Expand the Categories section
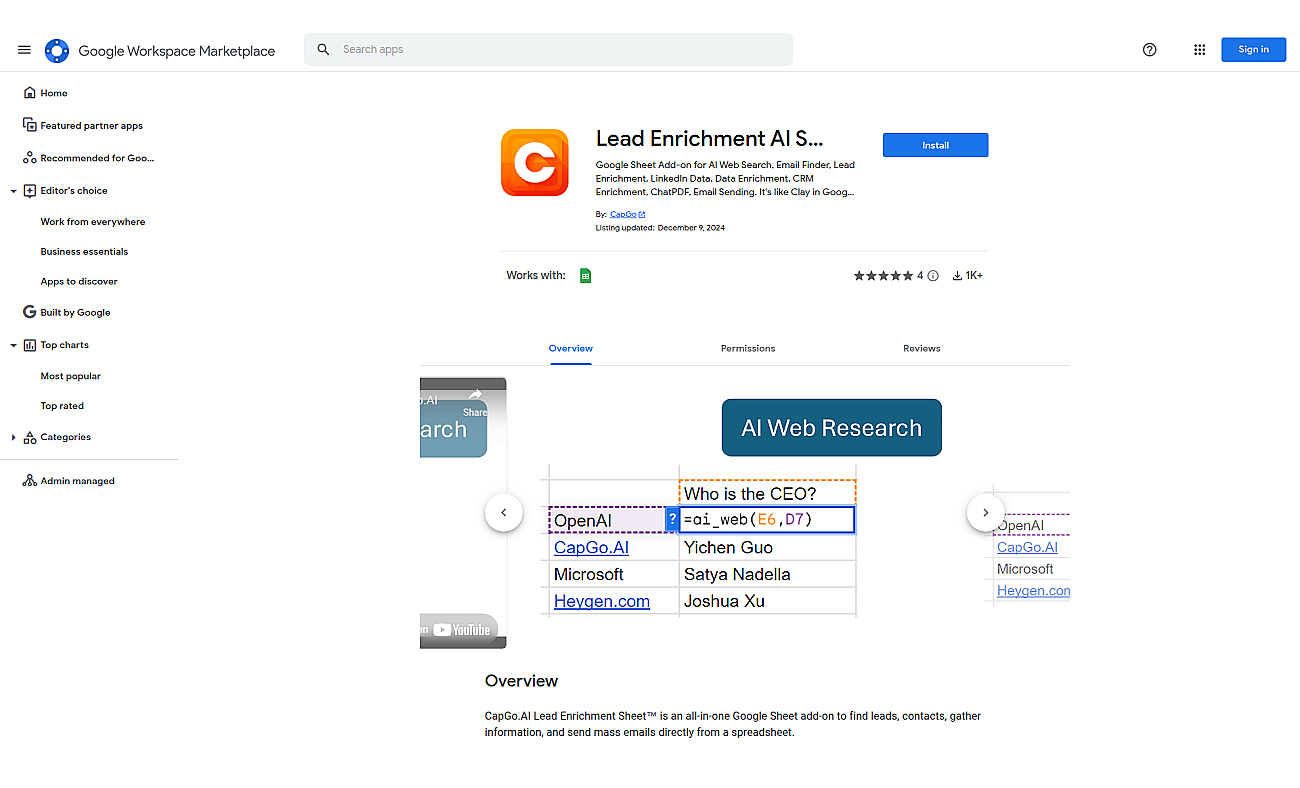 14,437
